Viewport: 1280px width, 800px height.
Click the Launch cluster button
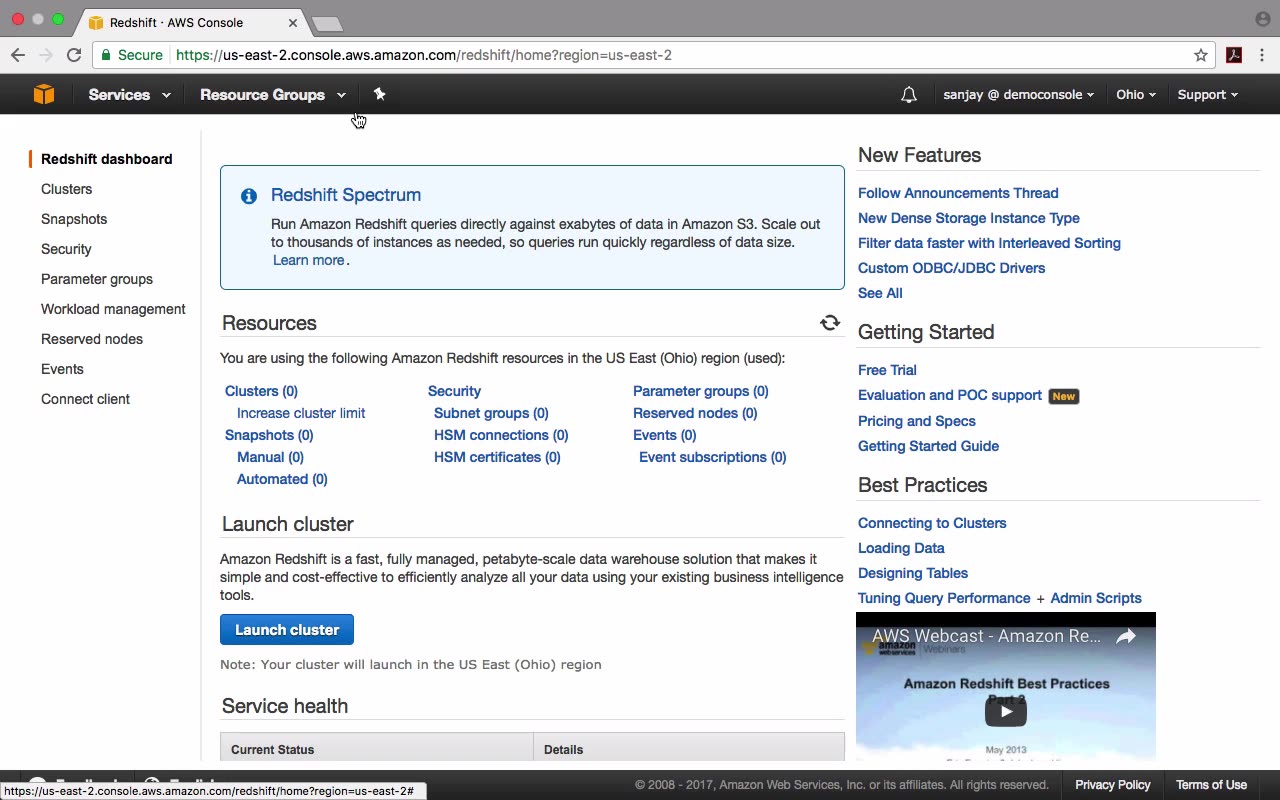(x=287, y=630)
